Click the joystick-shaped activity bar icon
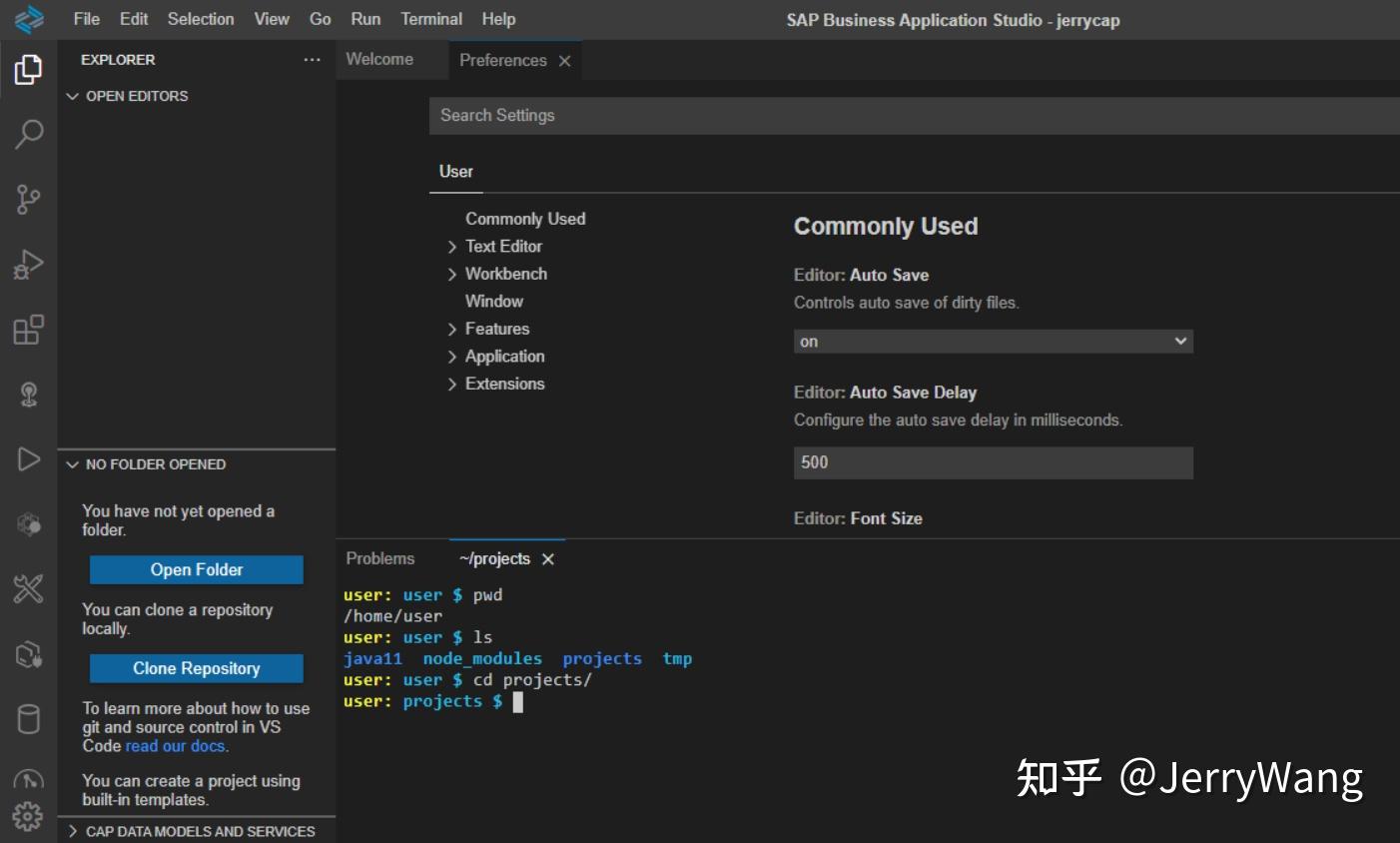1400x843 pixels. pos(28,395)
